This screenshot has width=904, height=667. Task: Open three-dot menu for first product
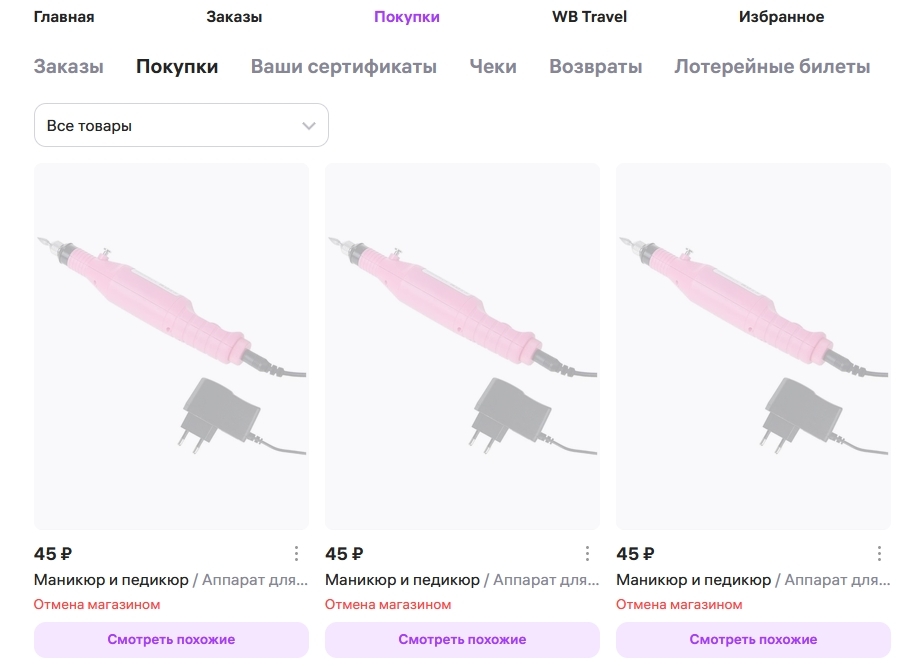(x=296, y=553)
